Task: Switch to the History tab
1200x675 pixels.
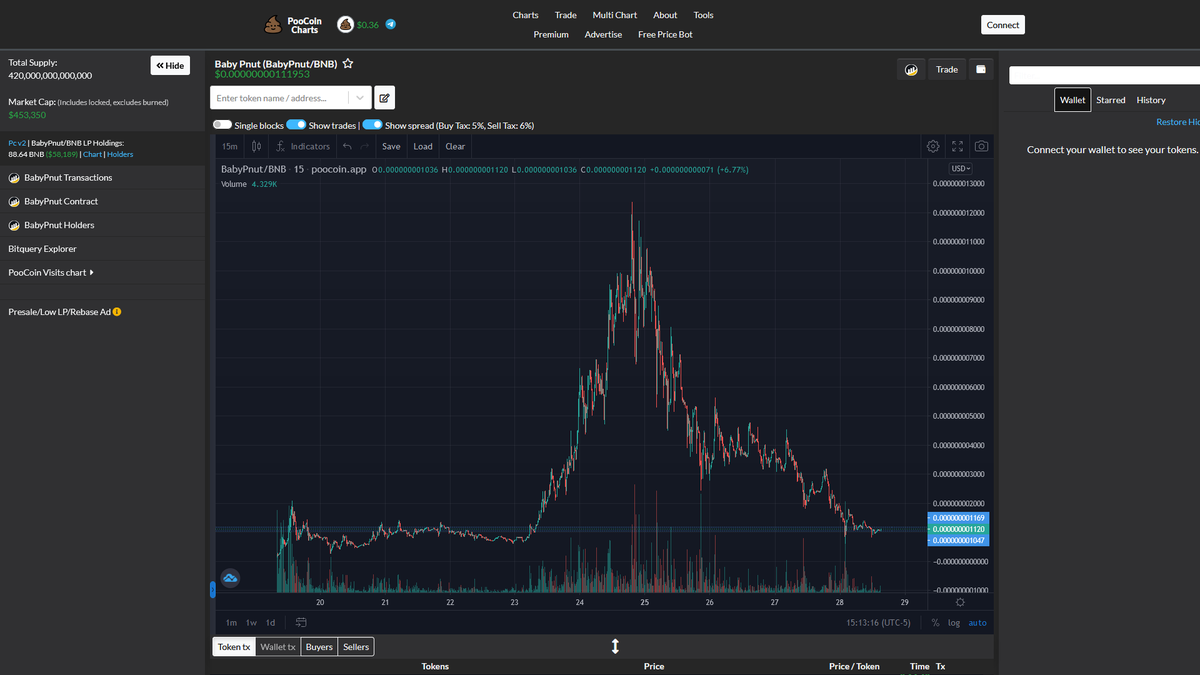Action: [x=1151, y=100]
